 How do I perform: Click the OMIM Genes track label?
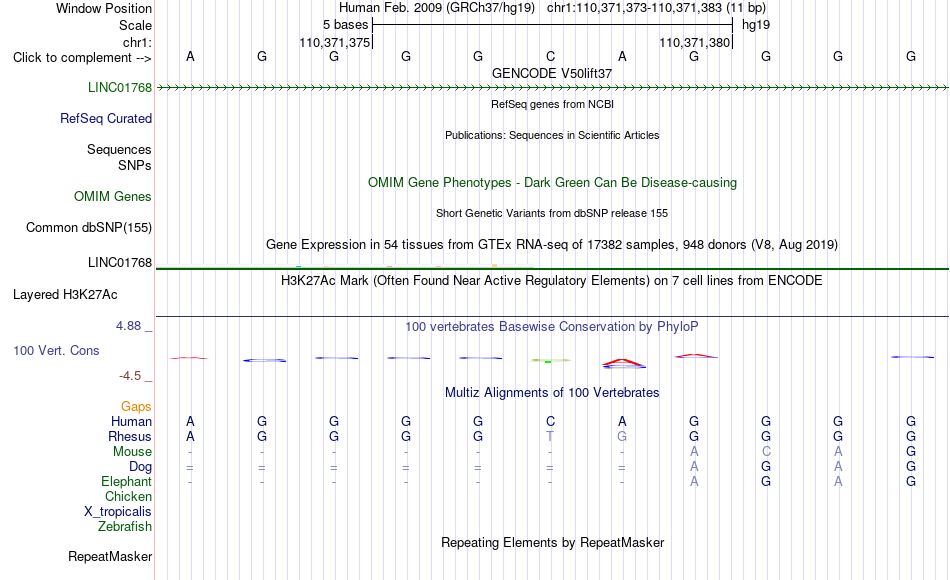[x=113, y=196]
